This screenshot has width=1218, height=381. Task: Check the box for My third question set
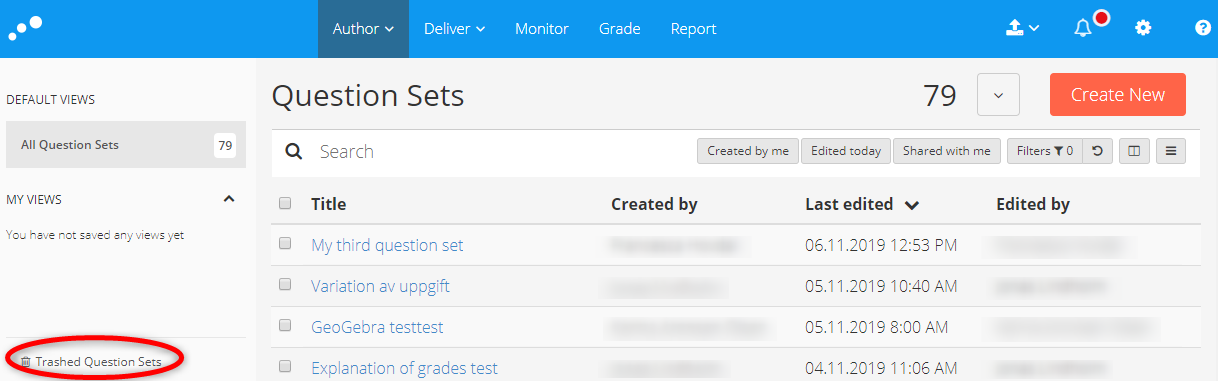click(285, 243)
